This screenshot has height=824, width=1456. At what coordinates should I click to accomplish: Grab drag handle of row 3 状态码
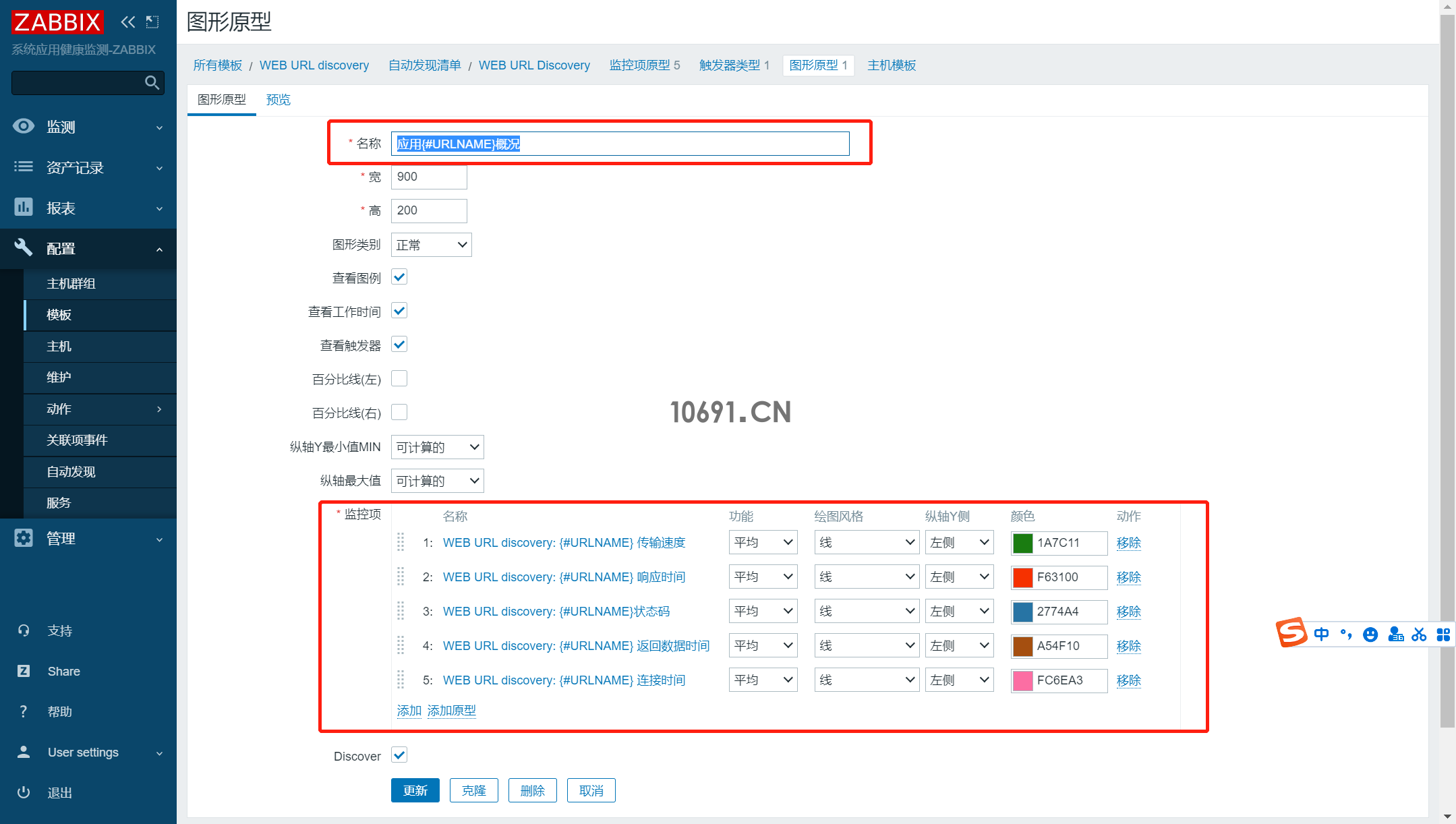401,611
